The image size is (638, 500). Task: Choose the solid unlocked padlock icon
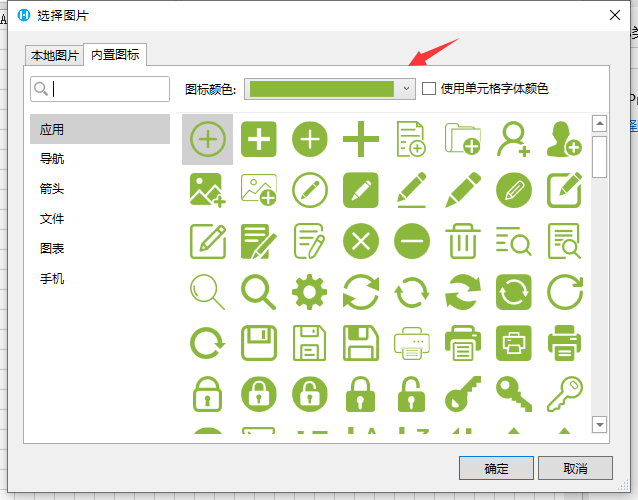click(x=411, y=394)
